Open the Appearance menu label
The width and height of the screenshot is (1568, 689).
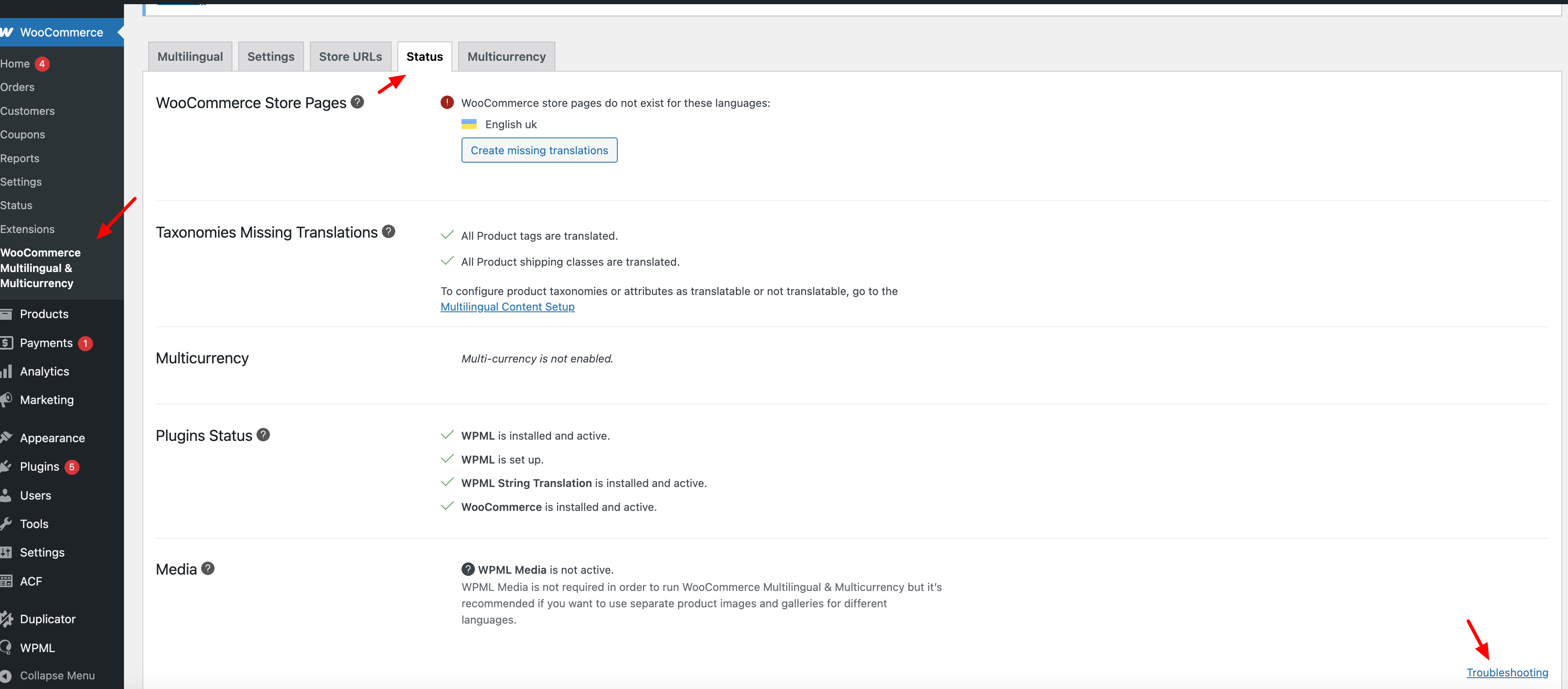(52, 438)
